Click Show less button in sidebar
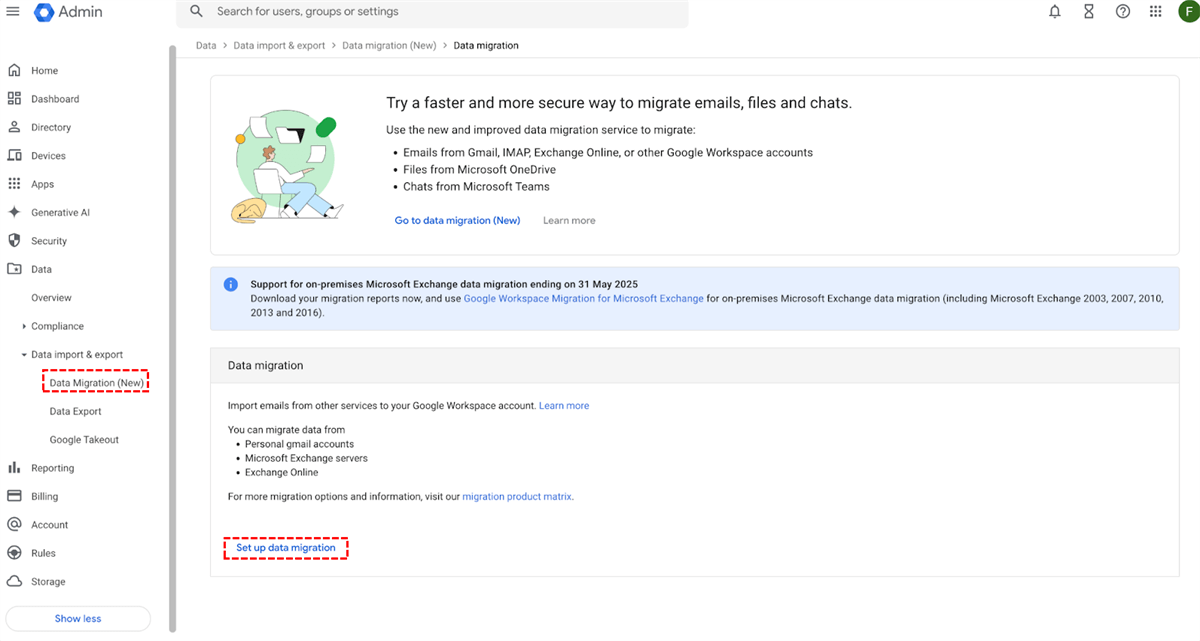This screenshot has width=1200, height=641. click(x=78, y=618)
